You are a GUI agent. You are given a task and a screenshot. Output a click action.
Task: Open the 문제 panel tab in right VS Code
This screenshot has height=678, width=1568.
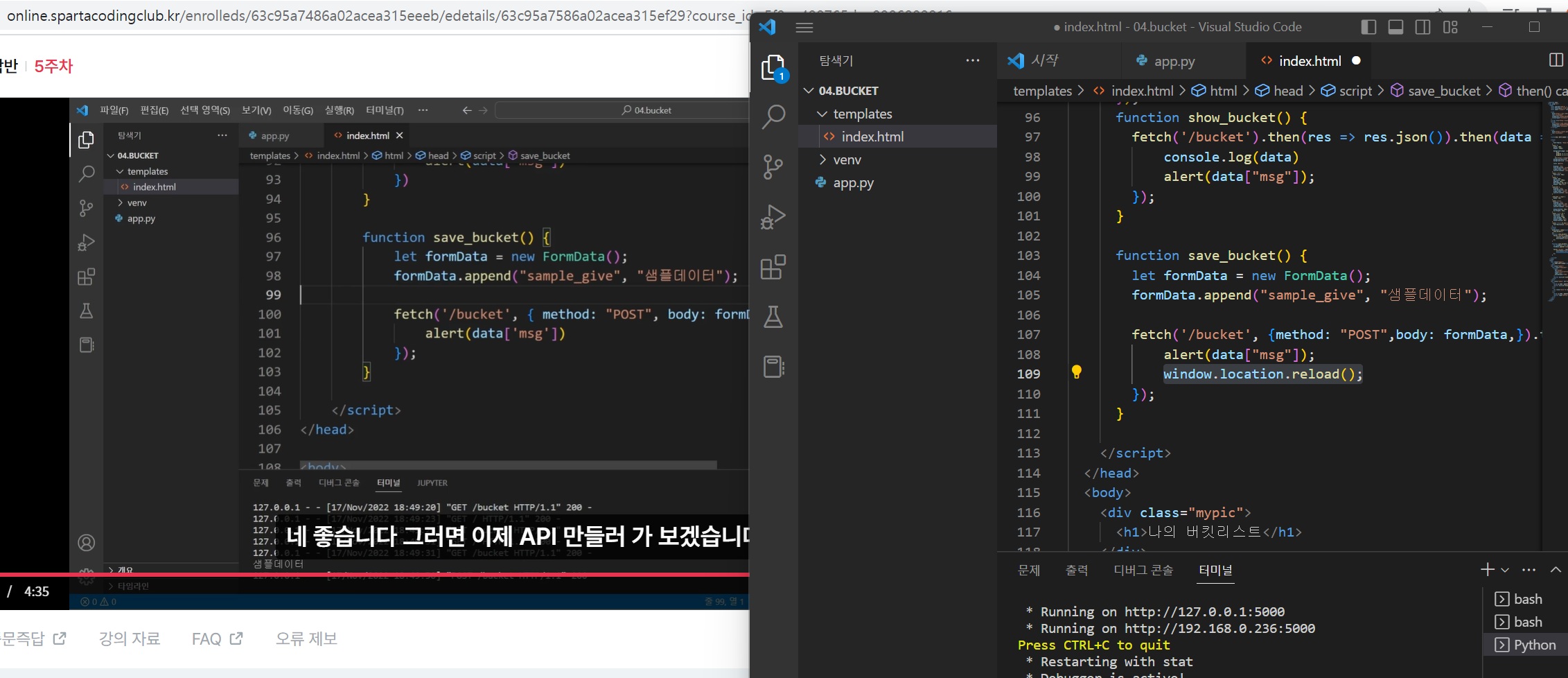pos(1029,570)
